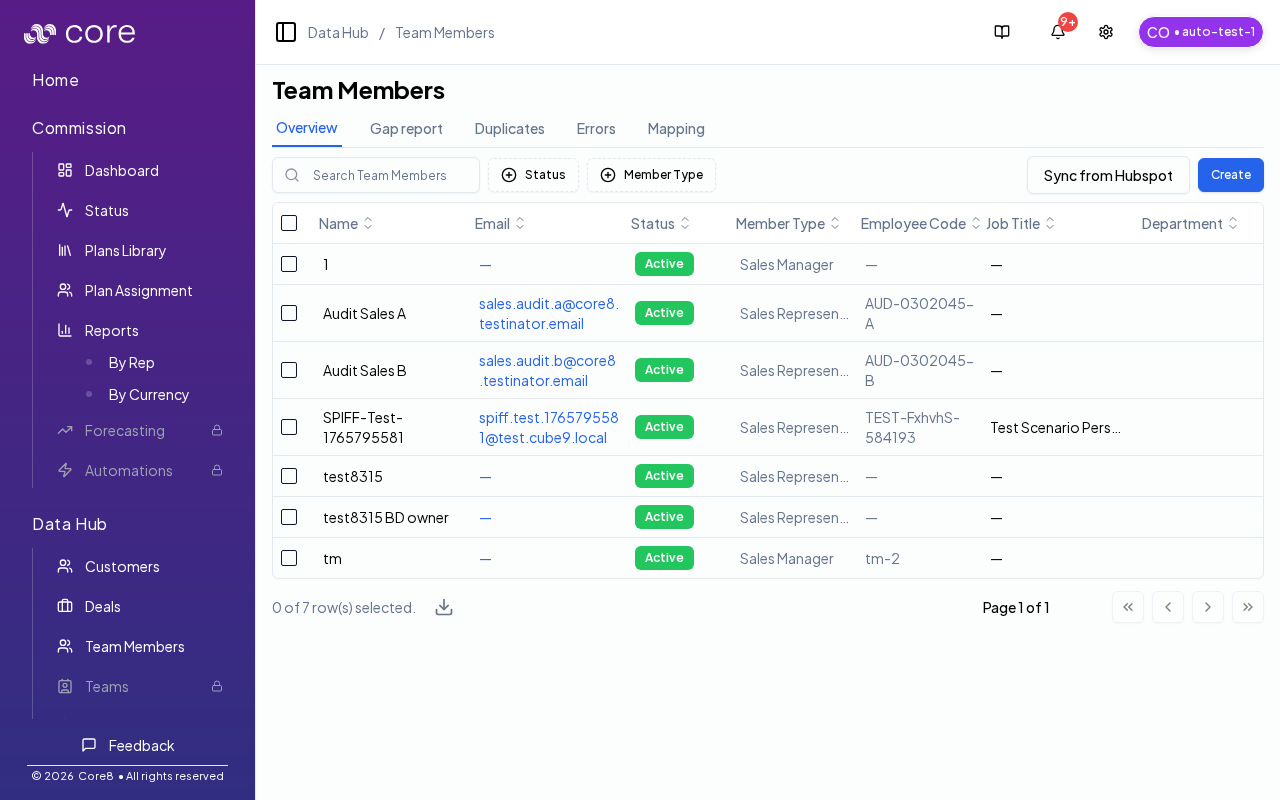Sort by the Email column chevron

pyautogui.click(x=521, y=223)
